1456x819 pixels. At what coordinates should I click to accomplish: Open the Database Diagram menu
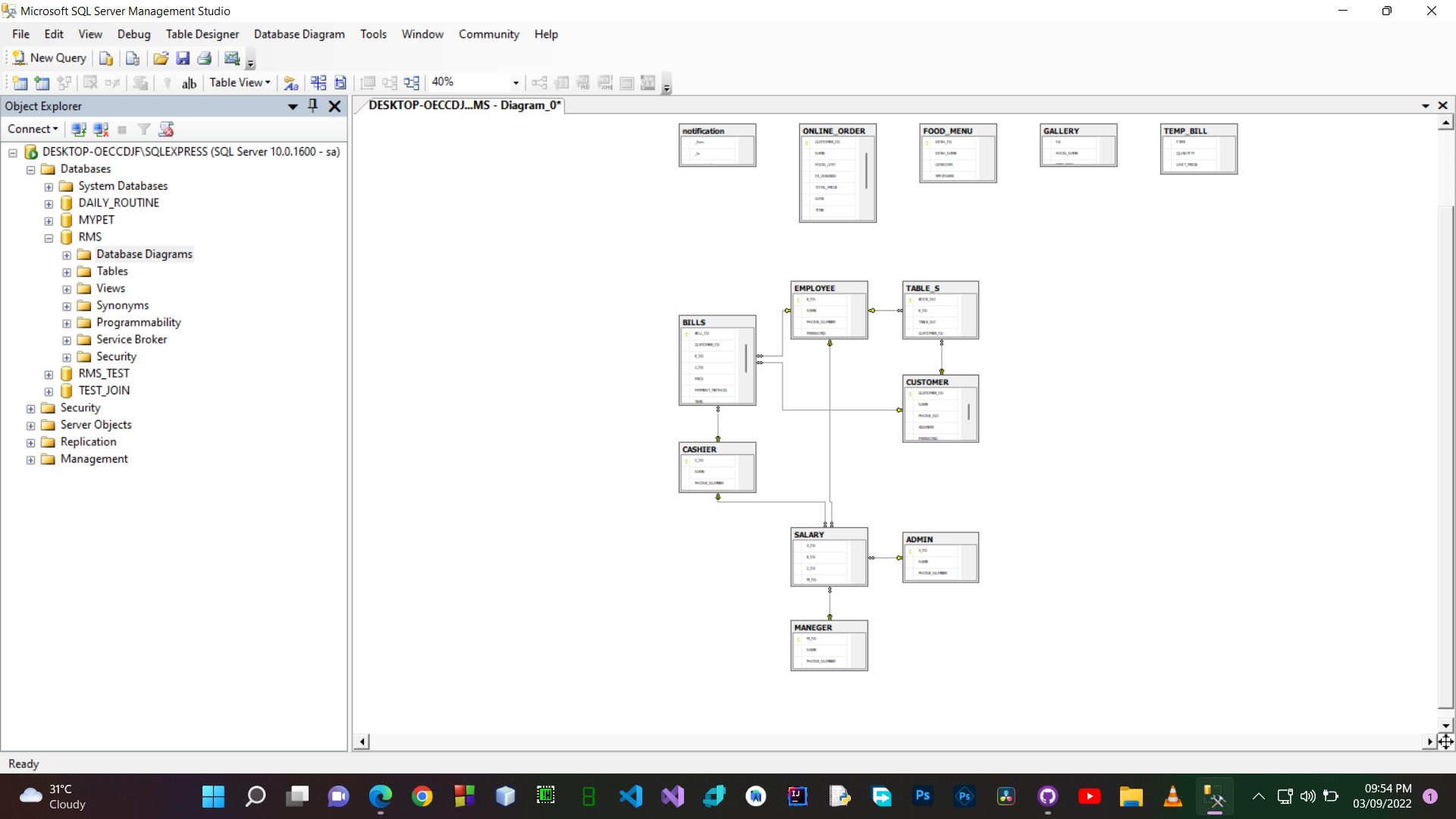point(299,34)
